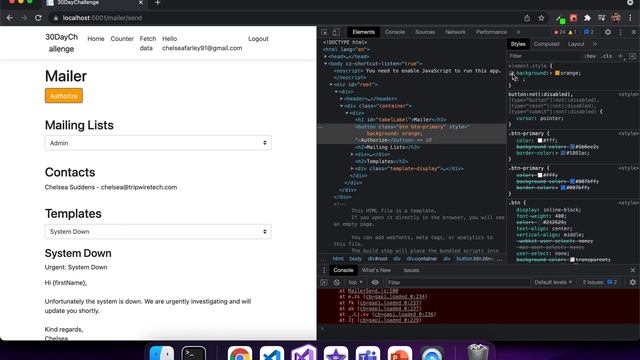Open Visual Studio Code from the dock
This screenshot has height=360, width=640.
coord(272,353)
